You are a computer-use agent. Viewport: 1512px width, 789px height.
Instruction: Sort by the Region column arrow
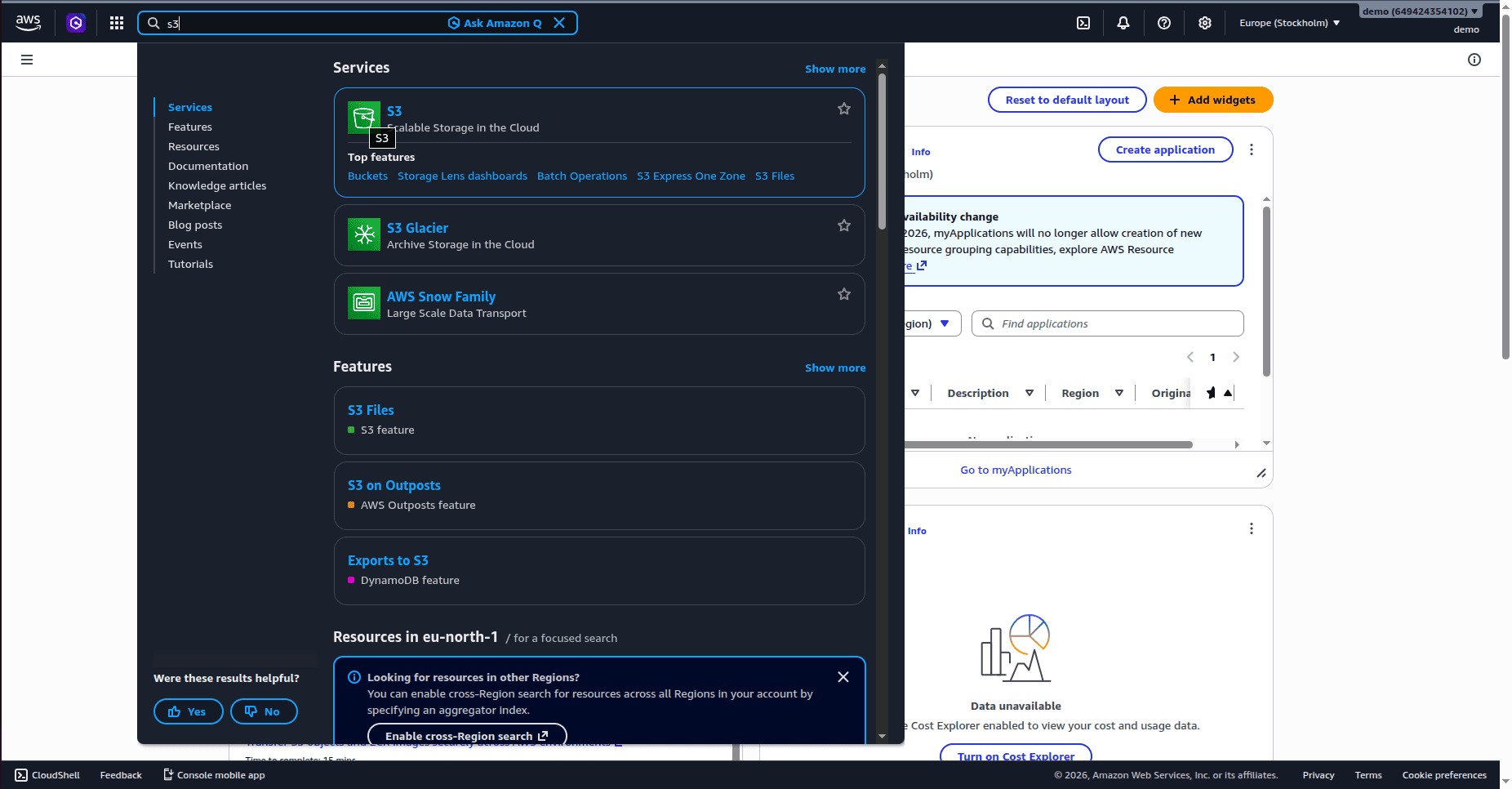tap(1119, 393)
